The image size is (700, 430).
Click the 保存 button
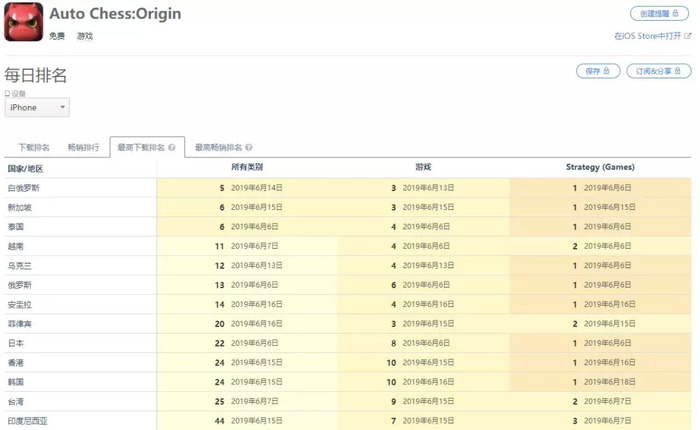[x=598, y=71]
